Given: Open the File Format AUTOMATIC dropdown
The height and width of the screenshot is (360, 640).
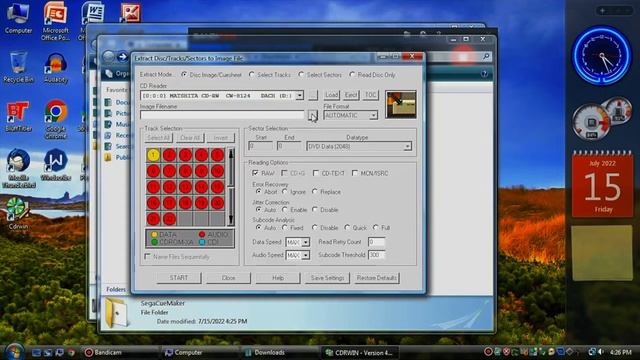Looking at the screenshot, I should click(x=373, y=116).
